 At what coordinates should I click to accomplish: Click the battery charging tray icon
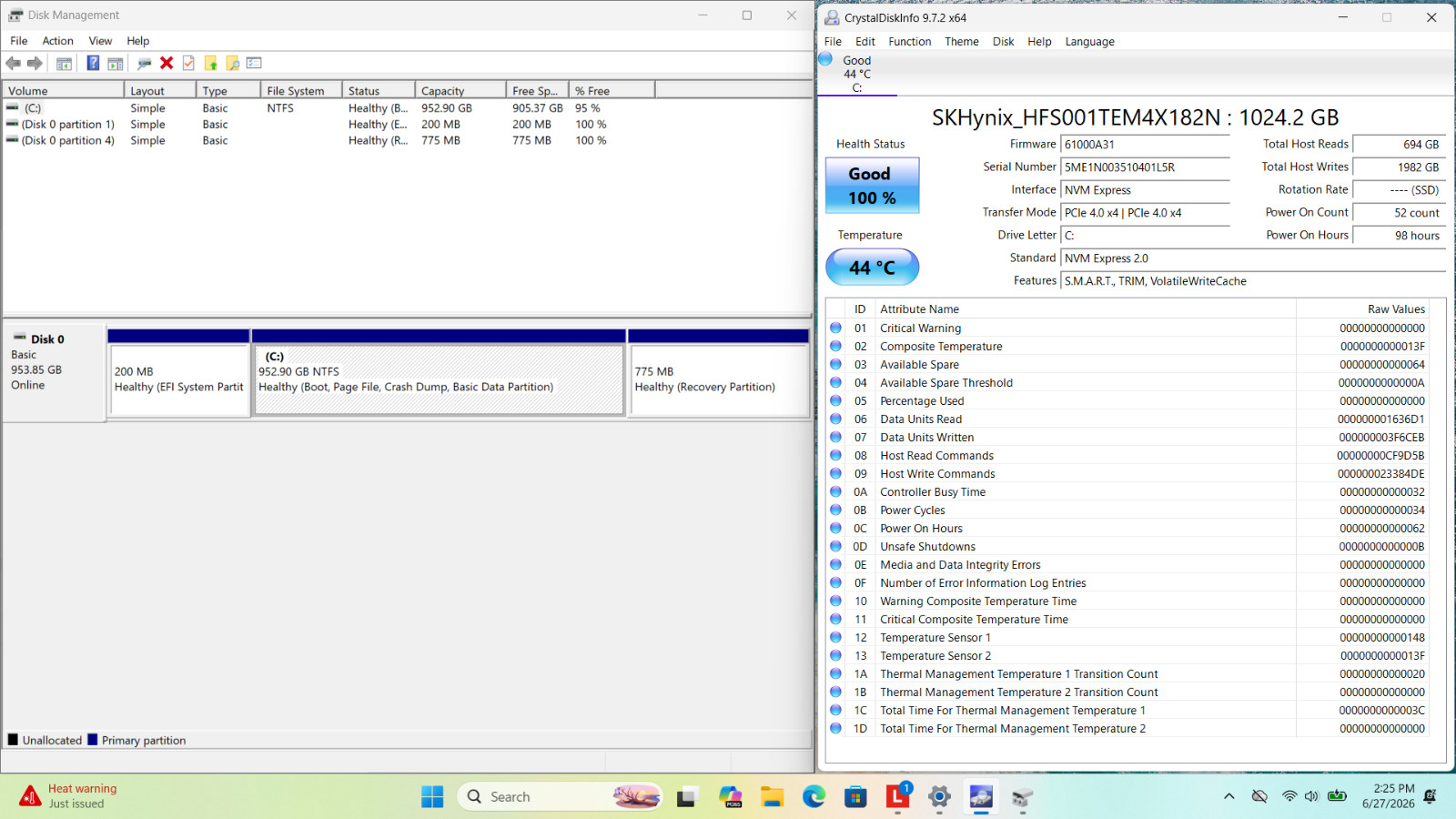pyautogui.click(x=1337, y=796)
